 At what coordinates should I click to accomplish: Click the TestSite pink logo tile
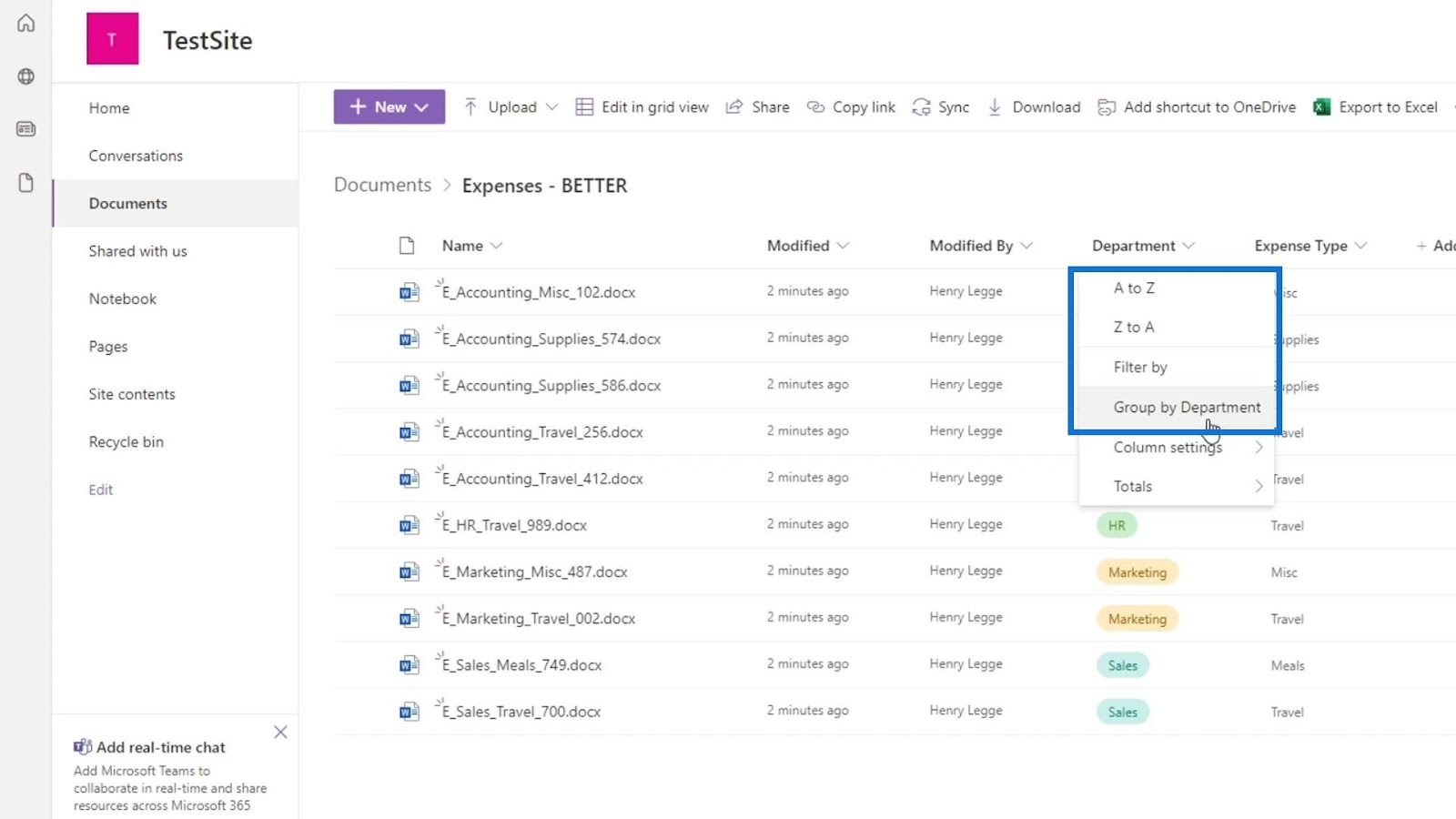113,38
